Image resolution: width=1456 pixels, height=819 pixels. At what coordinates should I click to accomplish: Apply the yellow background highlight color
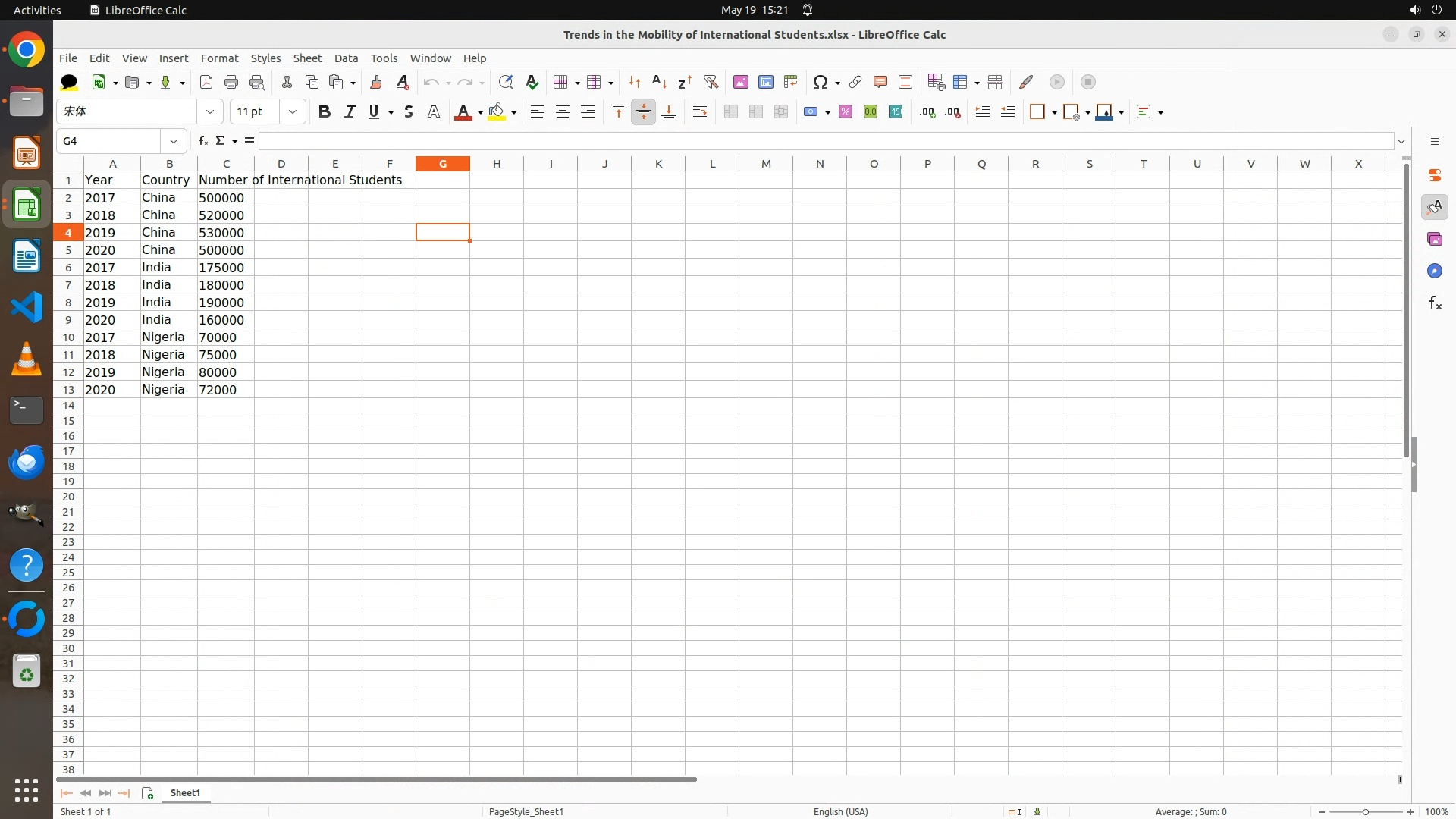[x=497, y=112]
